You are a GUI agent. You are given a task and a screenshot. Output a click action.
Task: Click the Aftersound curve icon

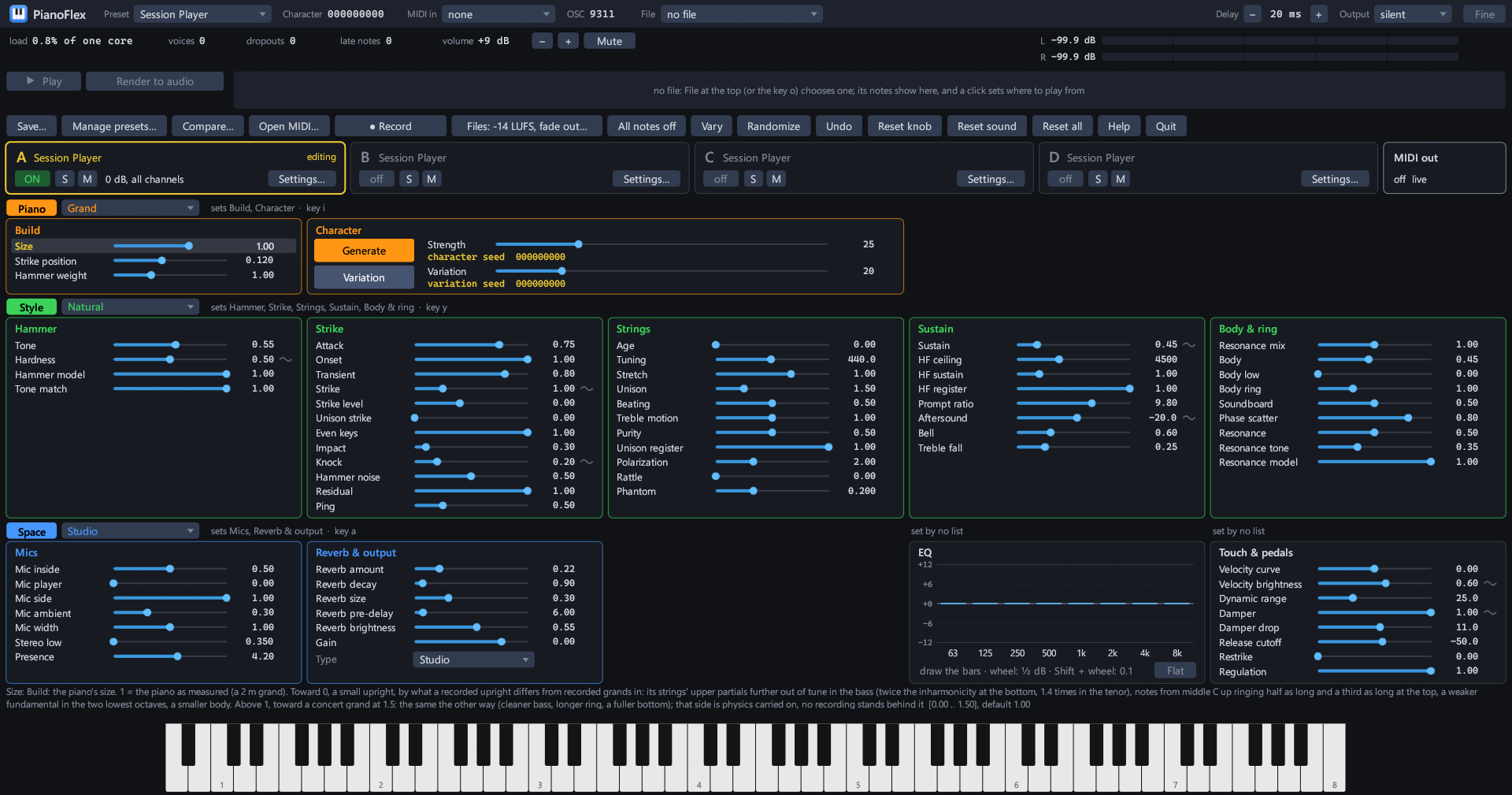tap(1189, 418)
